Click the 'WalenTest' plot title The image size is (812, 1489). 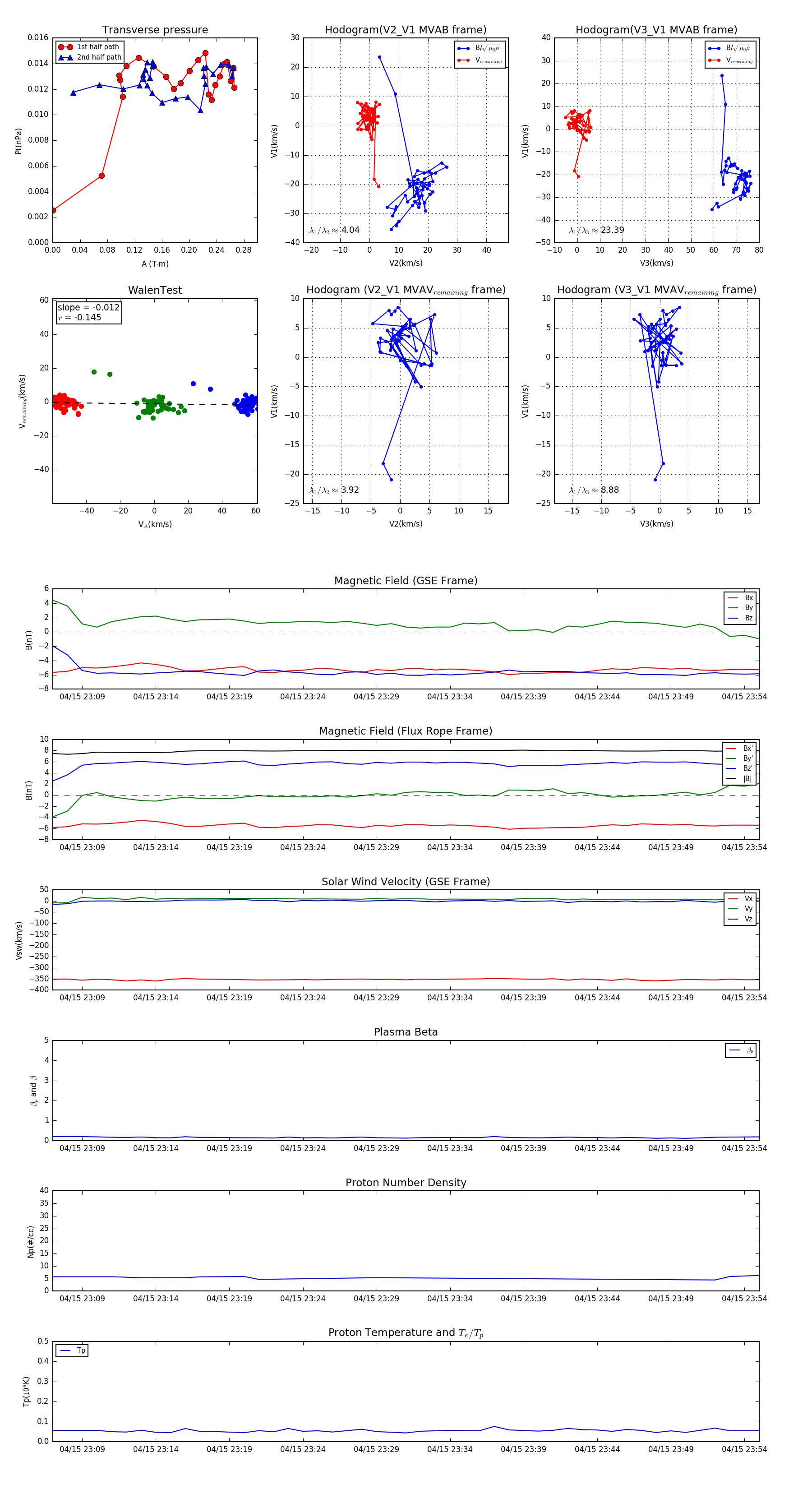(155, 290)
